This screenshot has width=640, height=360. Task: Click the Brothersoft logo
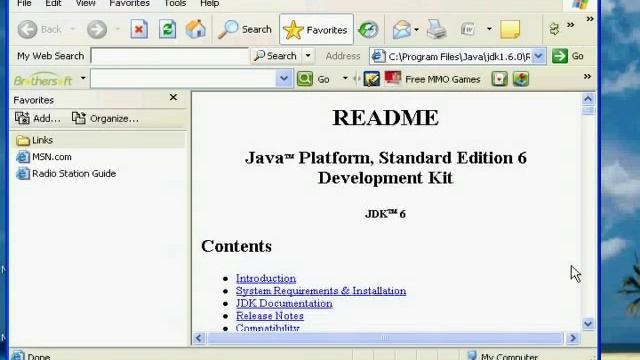point(43,80)
